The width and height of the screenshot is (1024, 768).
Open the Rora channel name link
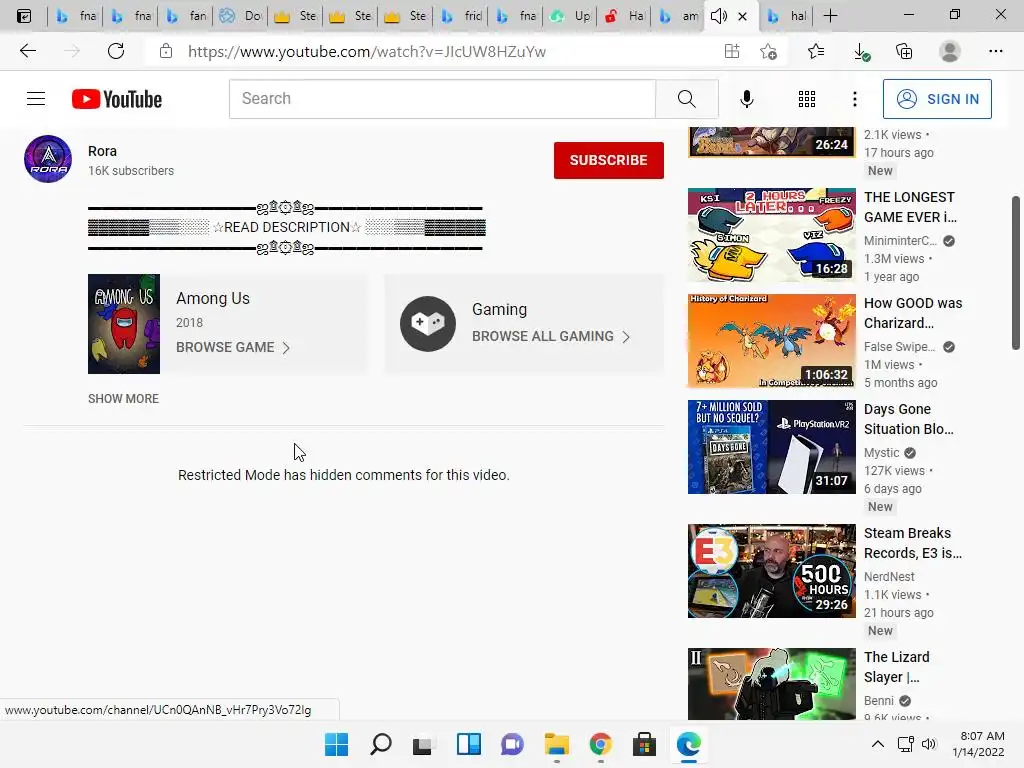103,151
